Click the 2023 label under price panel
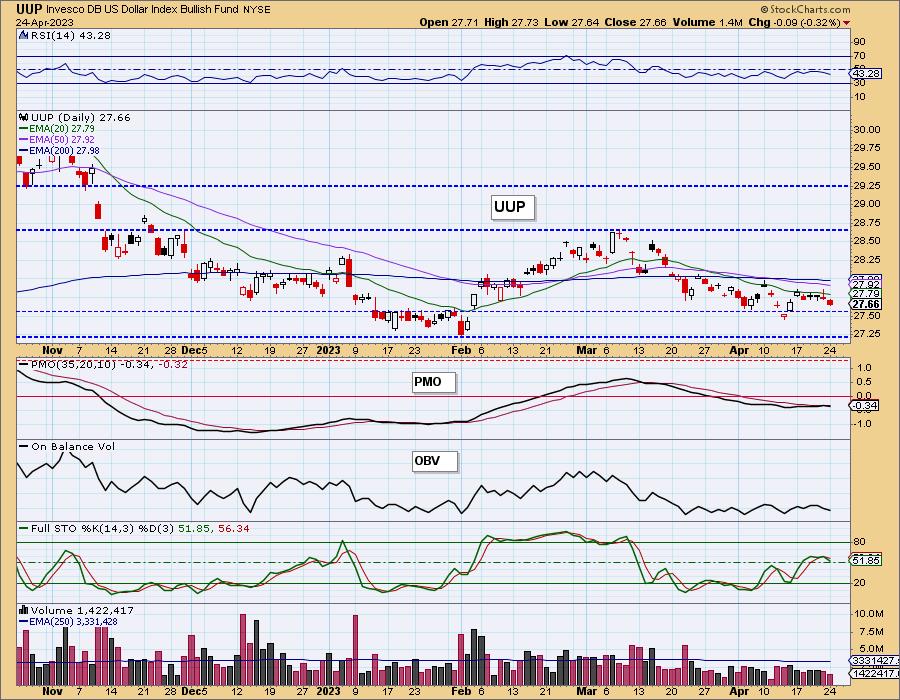This screenshot has width=900, height=700. point(329,350)
